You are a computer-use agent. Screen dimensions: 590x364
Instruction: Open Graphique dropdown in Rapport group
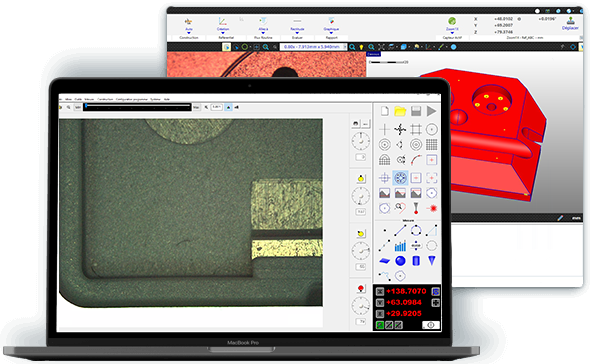click(x=331, y=30)
